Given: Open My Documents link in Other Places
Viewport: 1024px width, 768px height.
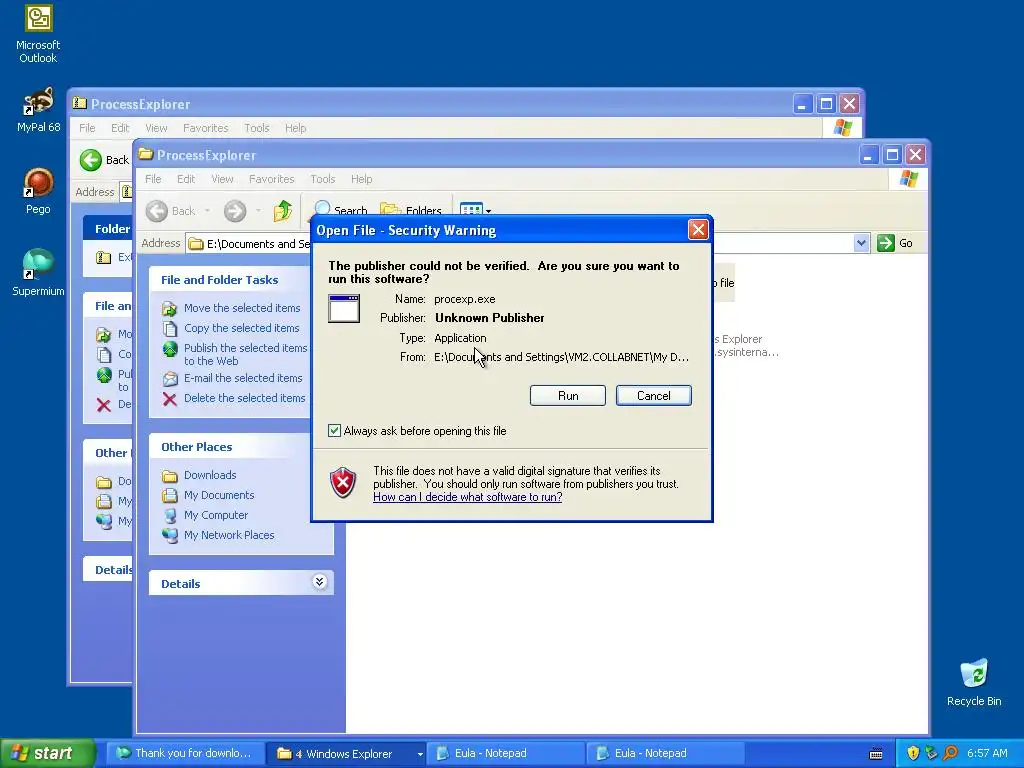Looking at the screenshot, I should (x=219, y=495).
